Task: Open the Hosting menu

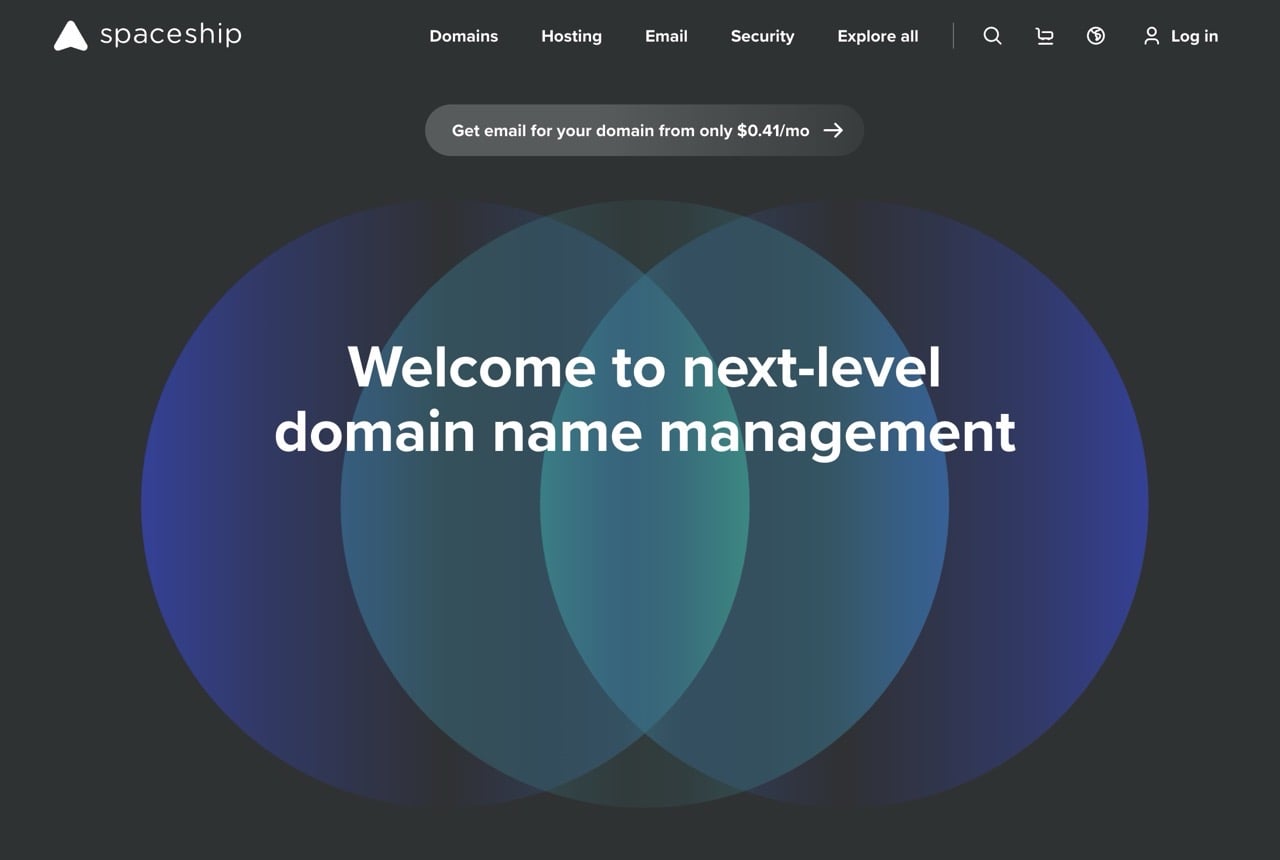Action: point(572,36)
